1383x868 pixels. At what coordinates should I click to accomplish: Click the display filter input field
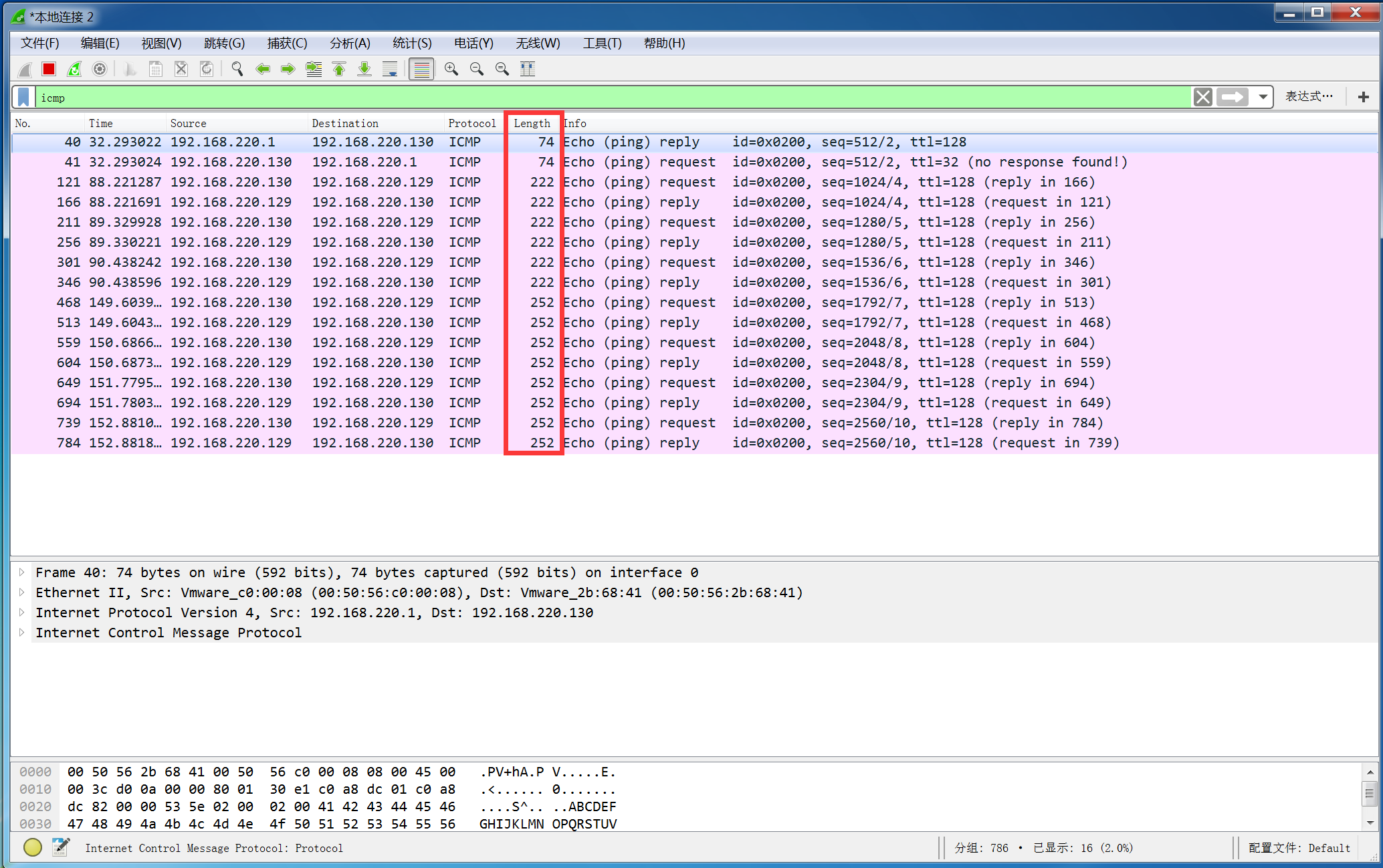(613, 98)
